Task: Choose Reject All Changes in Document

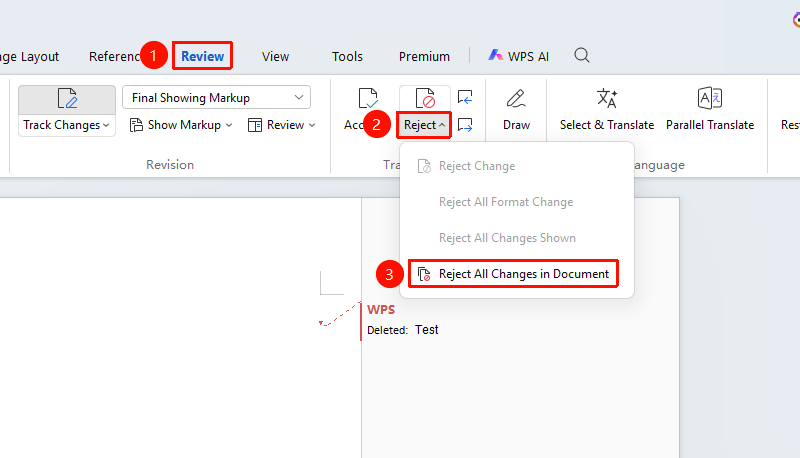Action: click(x=513, y=274)
